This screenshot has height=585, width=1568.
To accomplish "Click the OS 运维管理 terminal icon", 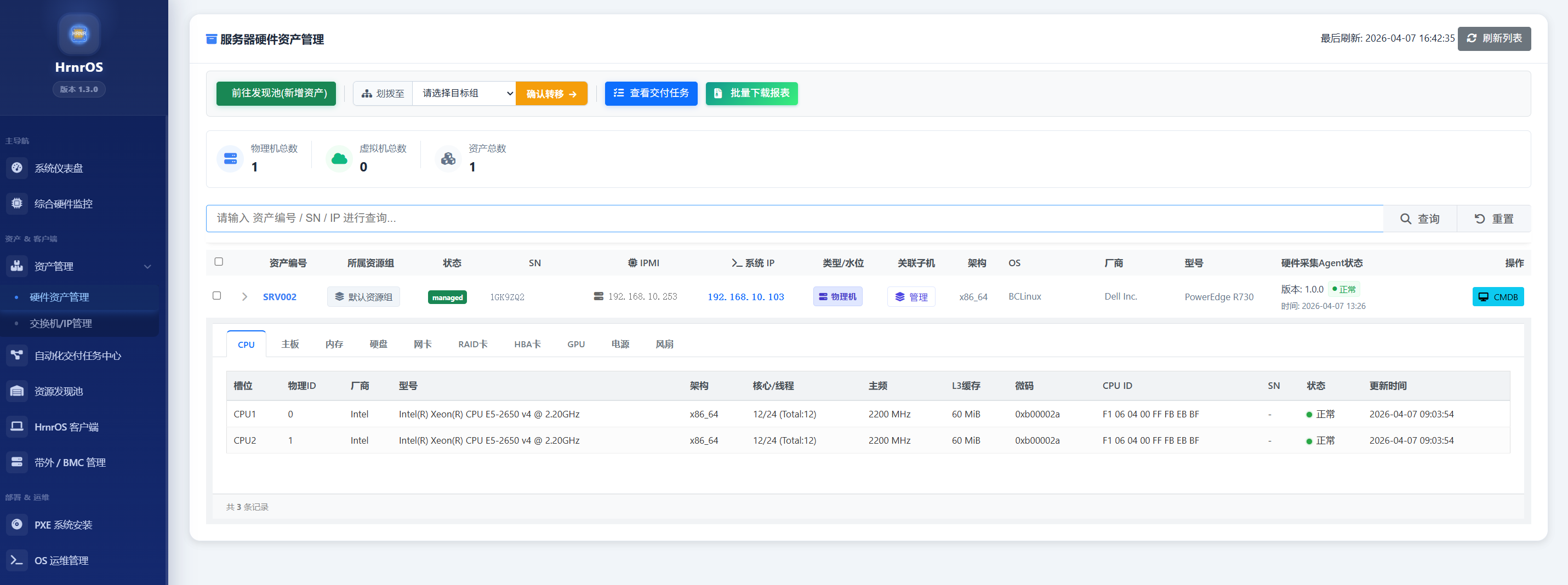I will [x=17, y=560].
